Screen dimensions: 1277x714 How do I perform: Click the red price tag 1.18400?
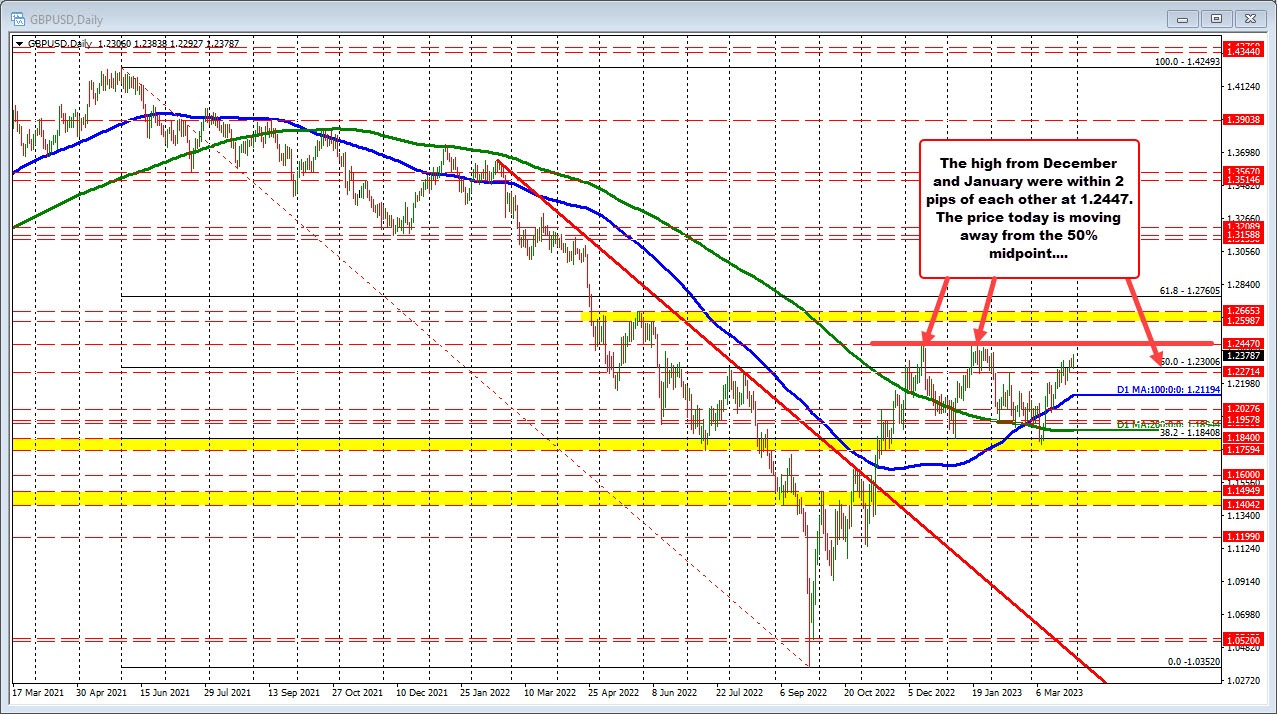[1245, 437]
